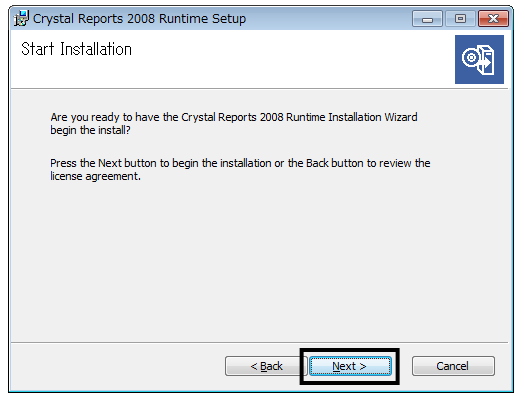
Task: Click the blue installer disc graphic
Action: (479, 60)
